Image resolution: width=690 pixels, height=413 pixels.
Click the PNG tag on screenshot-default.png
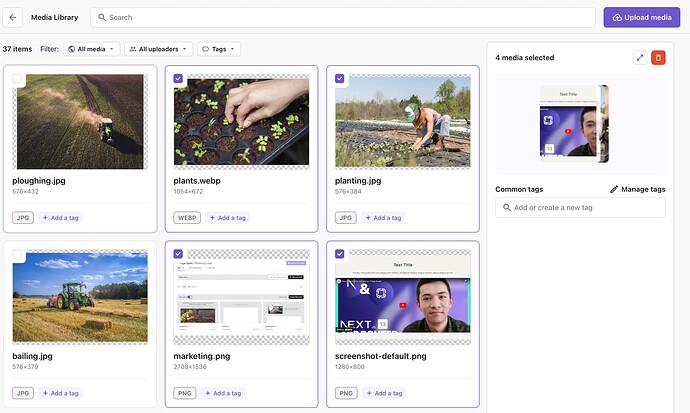(x=346, y=393)
